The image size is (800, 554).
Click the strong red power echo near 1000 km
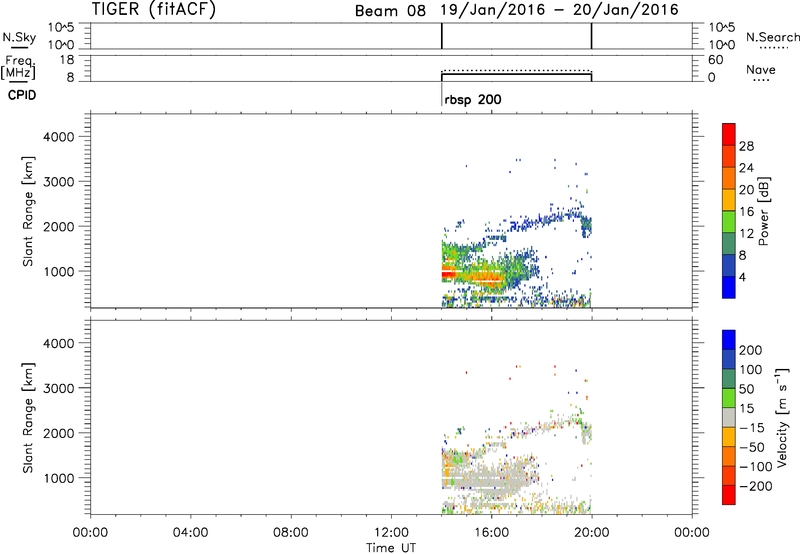pyautogui.click(x=448, y=274)
